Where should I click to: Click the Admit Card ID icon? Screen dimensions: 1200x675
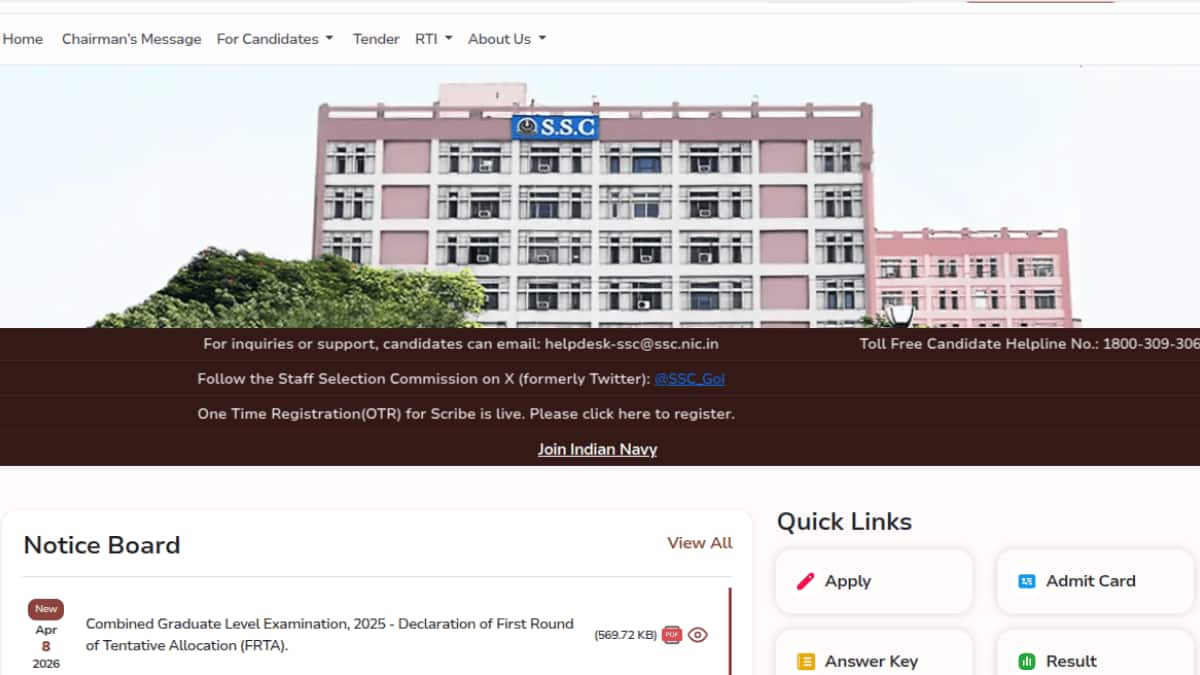[x=1026, y=581]
